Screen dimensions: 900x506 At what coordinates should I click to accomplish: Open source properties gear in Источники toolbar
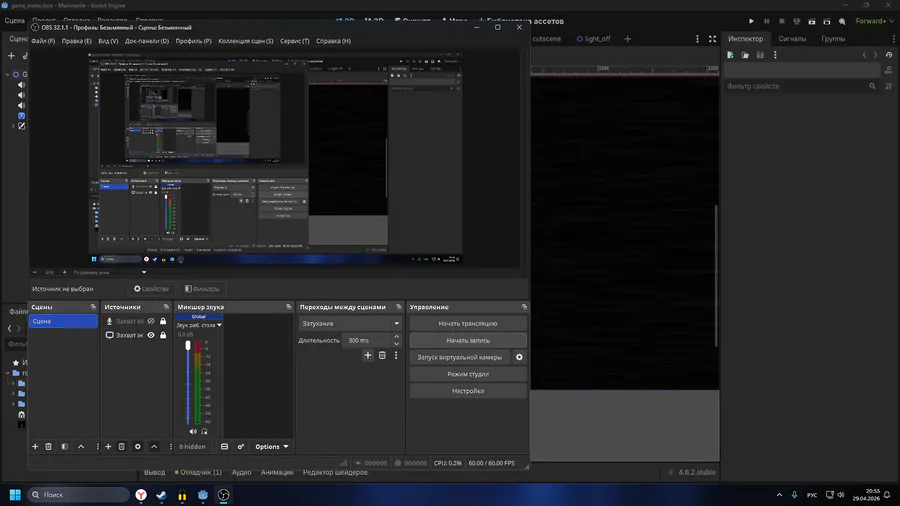(138, 446)
